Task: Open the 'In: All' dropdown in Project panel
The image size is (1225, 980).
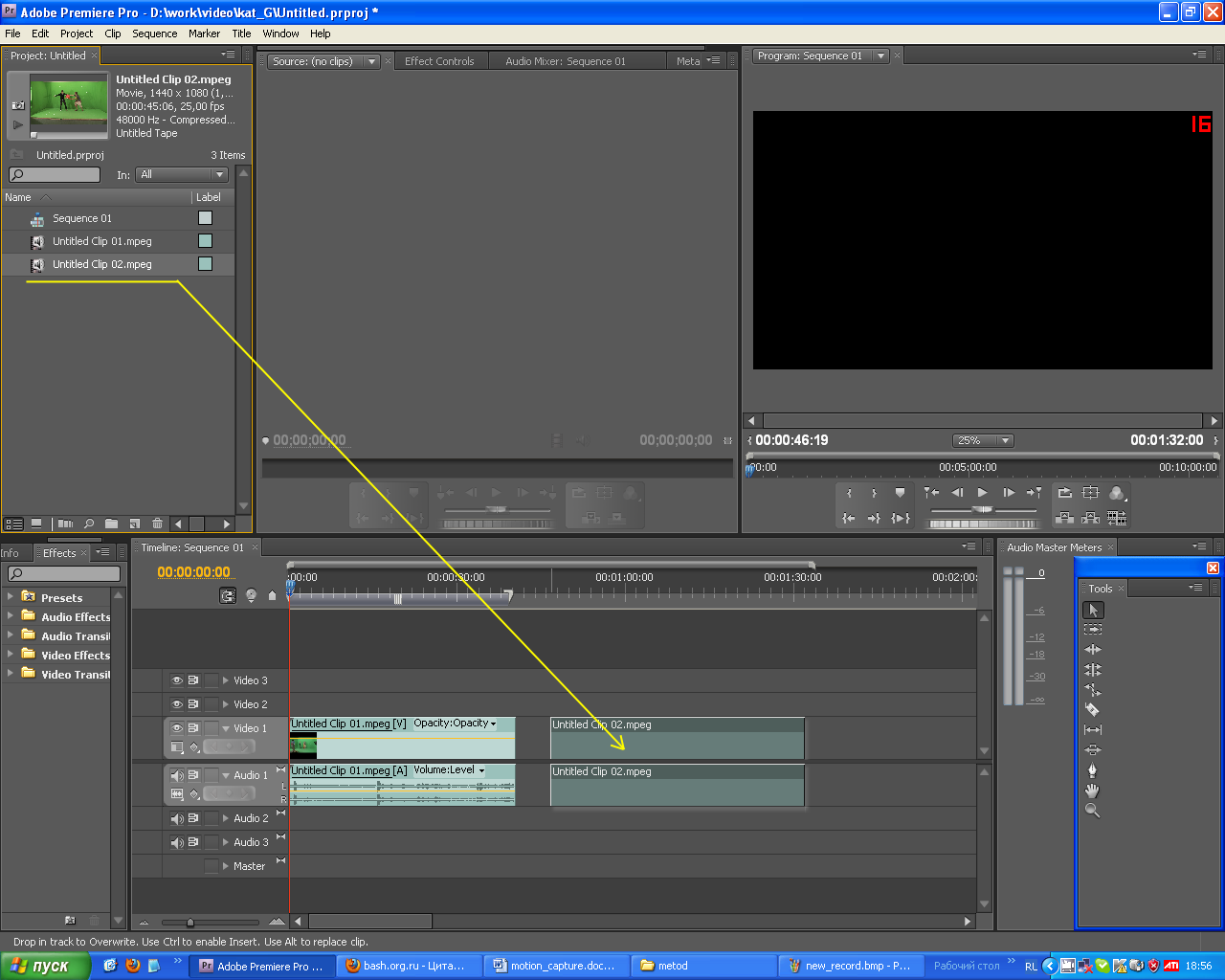Action: (x=182, y=174)
